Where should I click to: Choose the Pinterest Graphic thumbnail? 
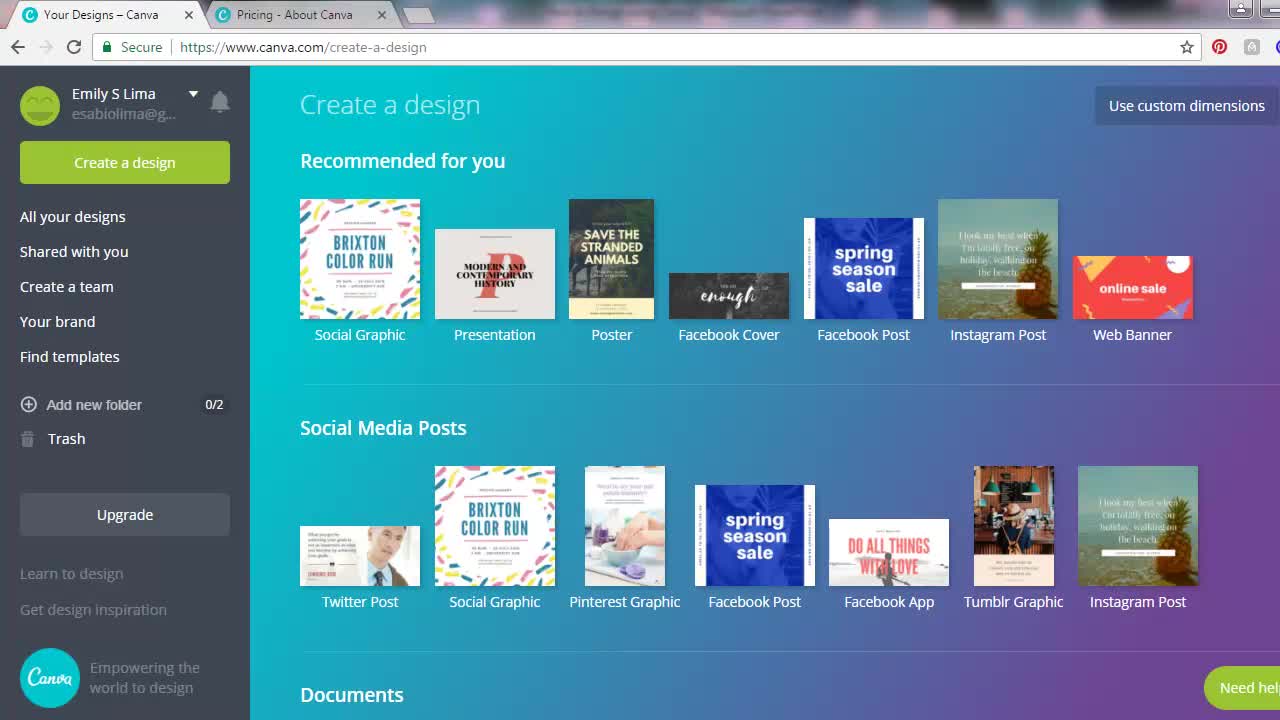(x=625, y=526)
